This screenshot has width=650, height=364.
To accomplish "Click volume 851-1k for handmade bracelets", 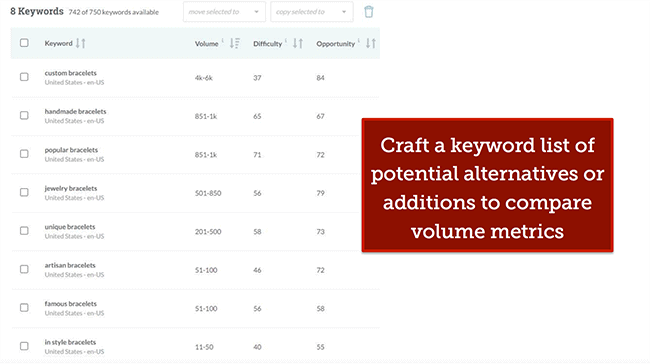I will (x=206, y=116).
